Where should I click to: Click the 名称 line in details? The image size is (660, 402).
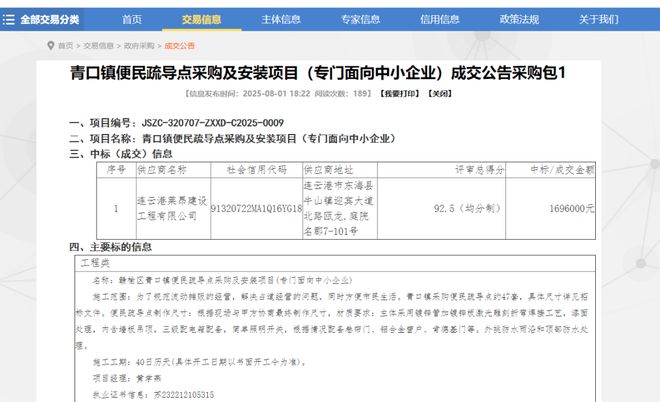[222, 280]
